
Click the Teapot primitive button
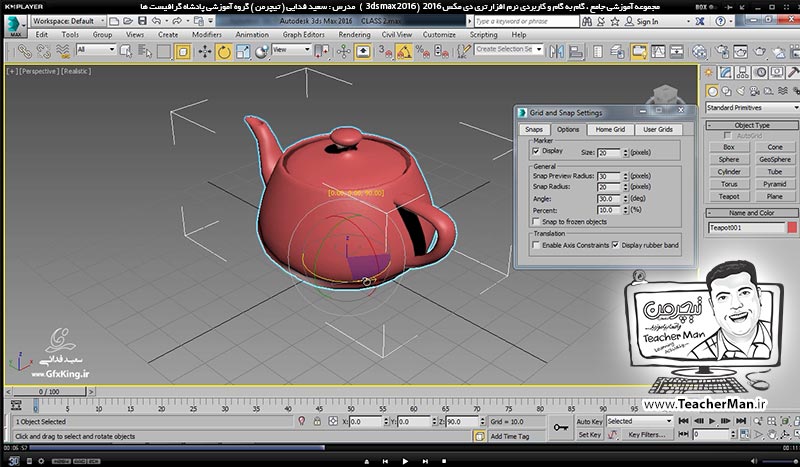729,196
